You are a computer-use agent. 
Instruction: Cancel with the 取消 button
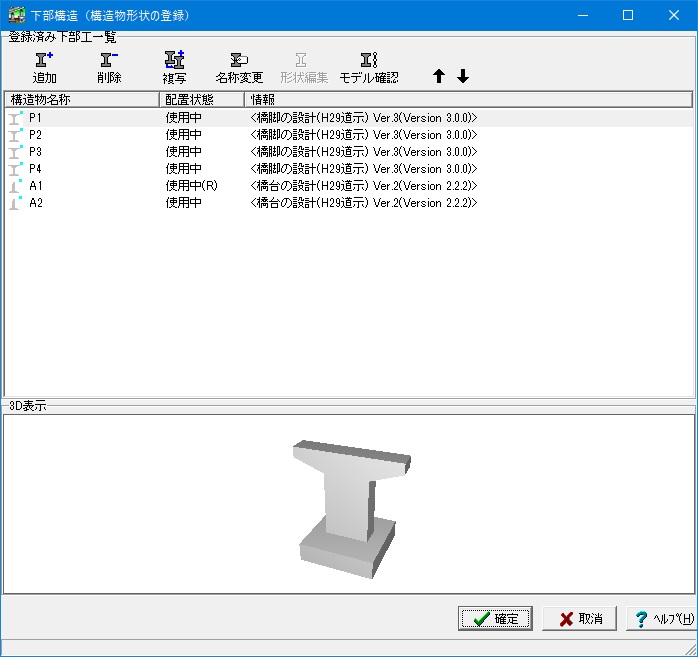pyautogui.click(x=579, y=618)
